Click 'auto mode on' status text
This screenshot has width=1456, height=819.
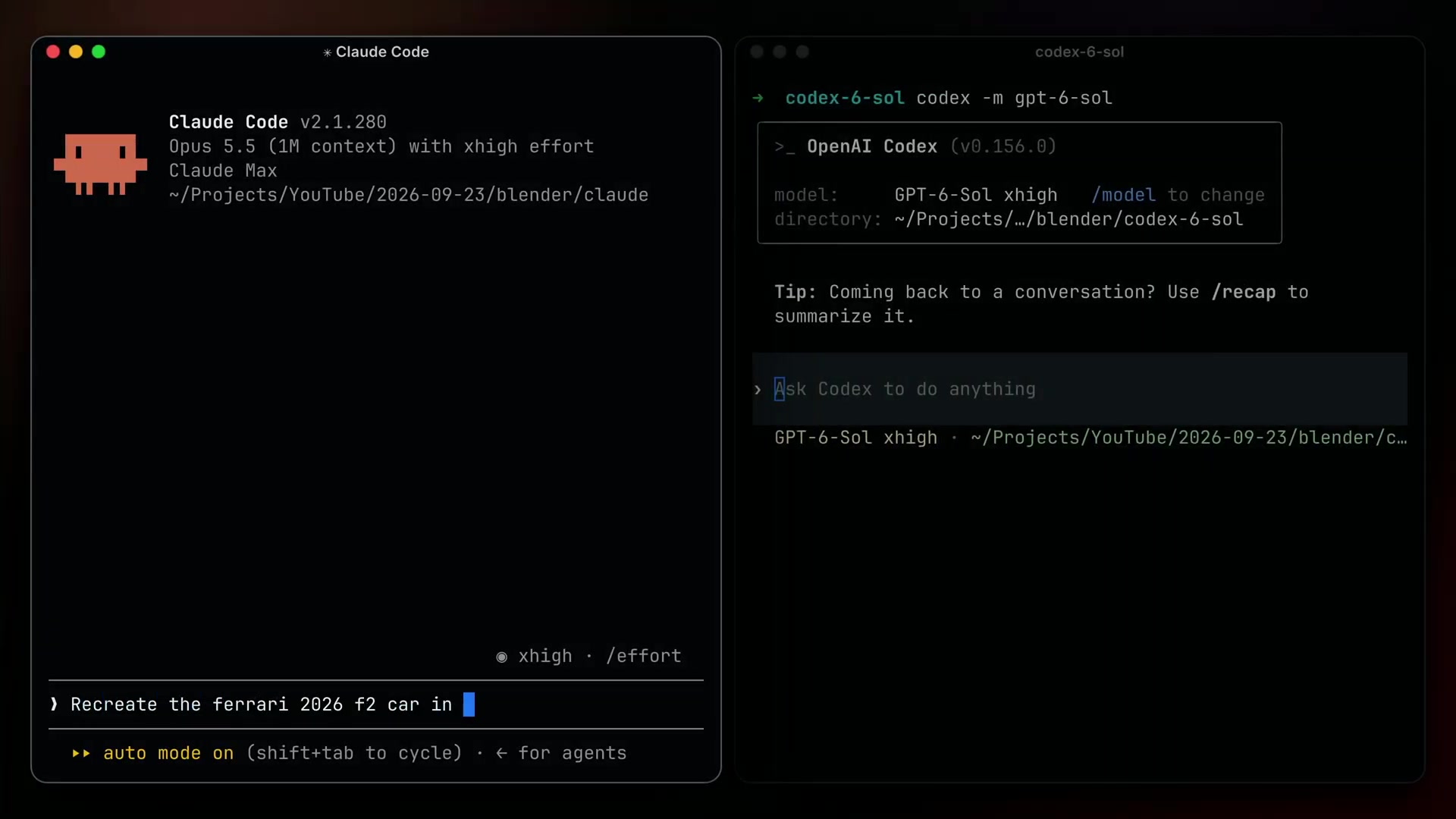click(168, 753)
